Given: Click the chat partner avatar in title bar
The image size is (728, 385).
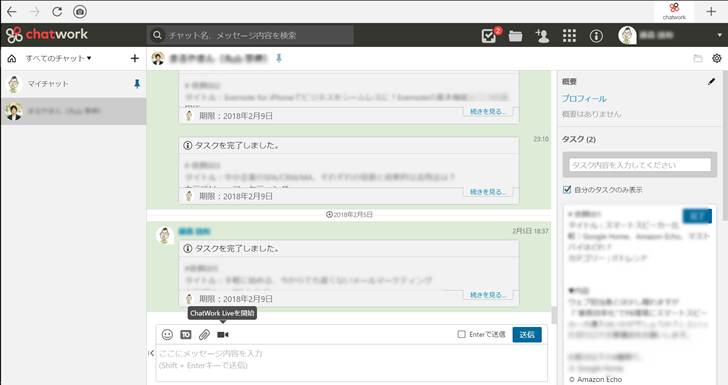Looking at the screenshot, I should pos(158,59).
